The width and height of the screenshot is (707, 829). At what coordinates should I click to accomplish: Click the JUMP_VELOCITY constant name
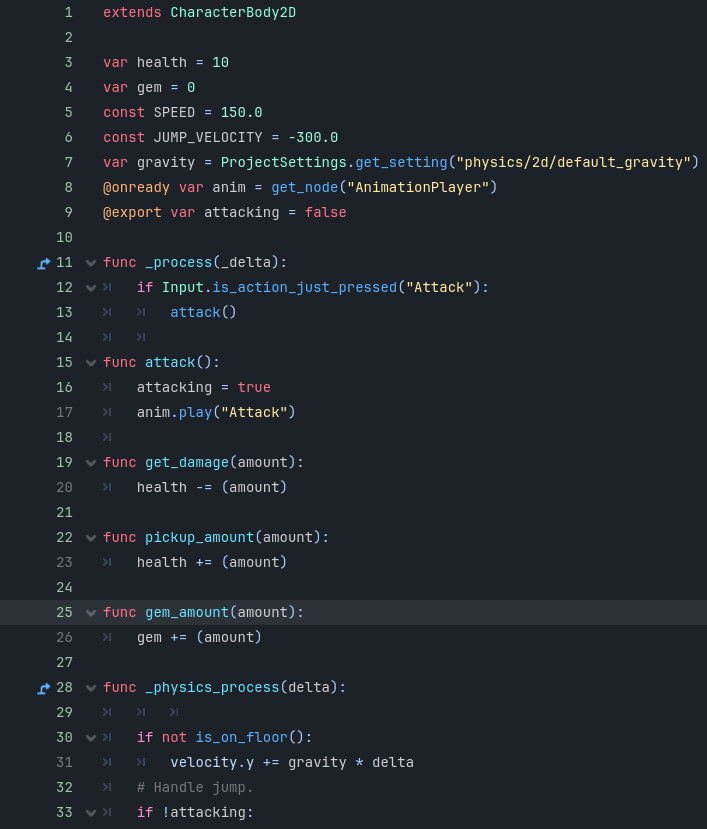tap(208, 137)
